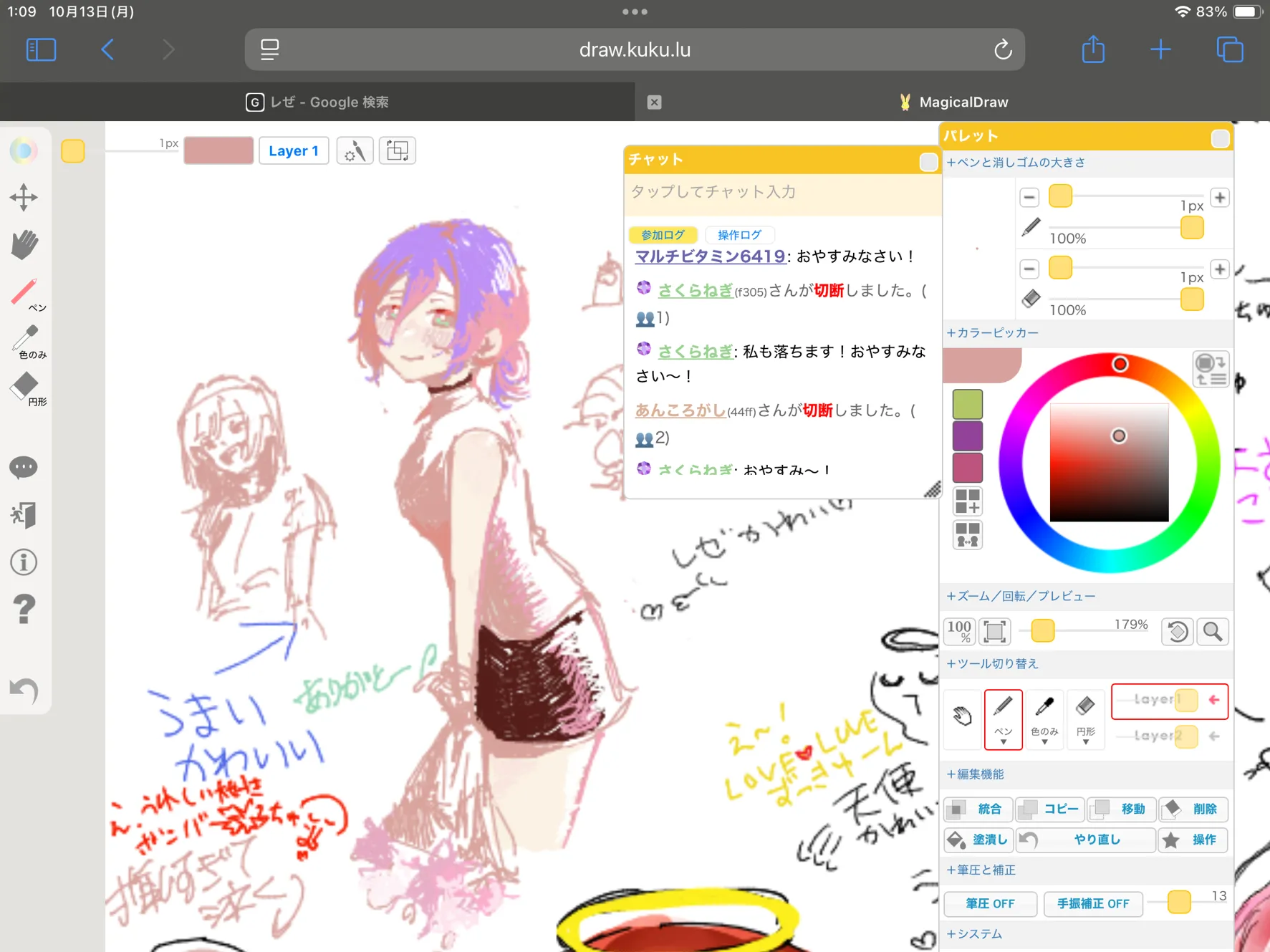Toggle the パレット panel header checkbox
The width and height of the screenshot is (1270, 952).
1220,138
